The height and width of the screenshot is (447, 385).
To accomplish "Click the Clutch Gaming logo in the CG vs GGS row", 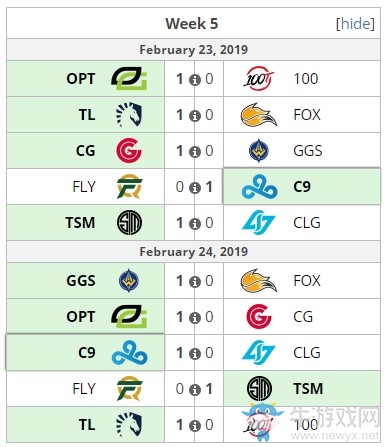I will [129, 151].
